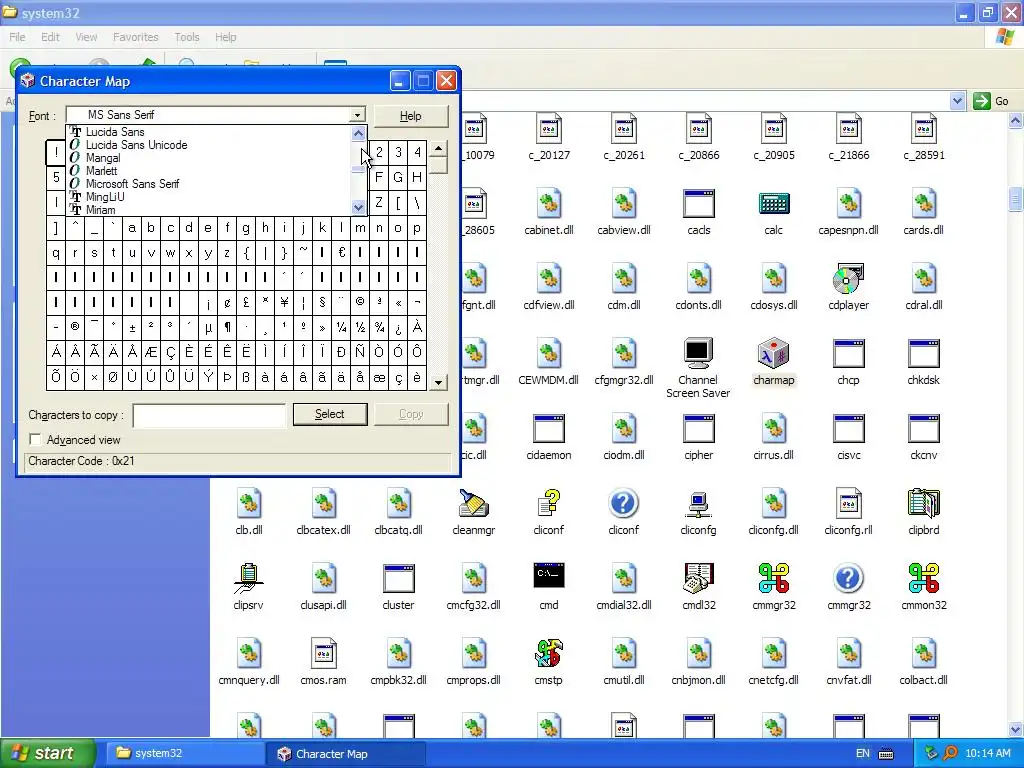Select the cabinet.dll file icon
The height and width of the screenshot is (768, 1024).
(549, 204)
